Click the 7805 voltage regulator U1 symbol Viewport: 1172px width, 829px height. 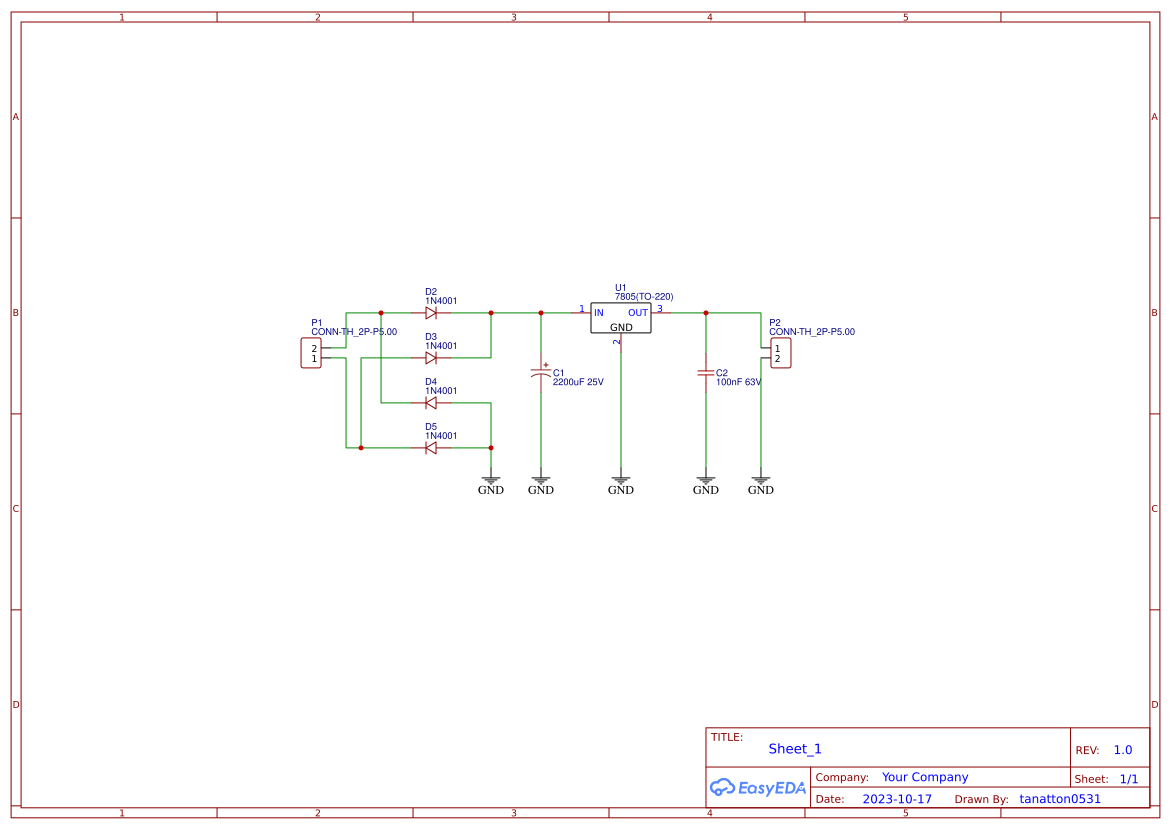621,318
